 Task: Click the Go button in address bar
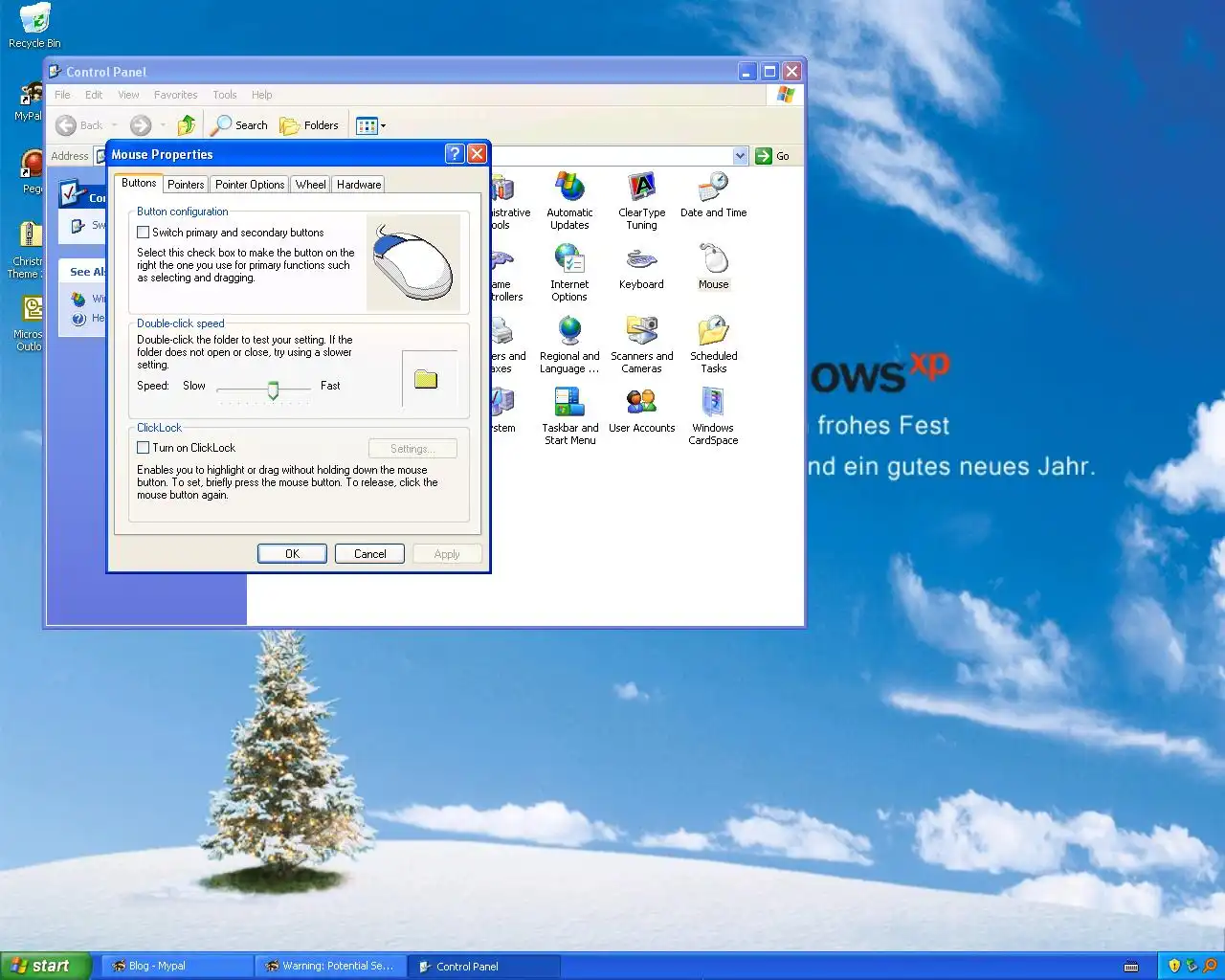(x=773, y=156)
